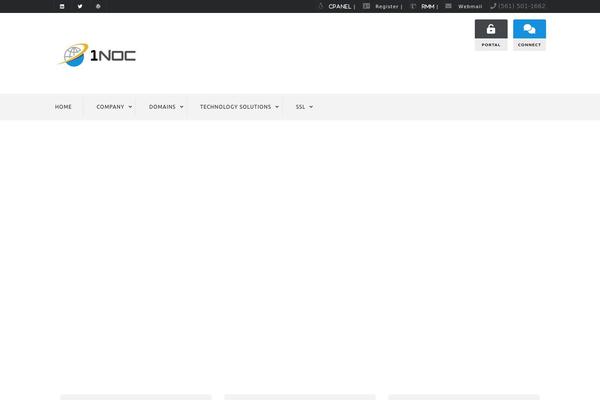
Task: Open the CPANEL link
Action: [x=340, y=7]
